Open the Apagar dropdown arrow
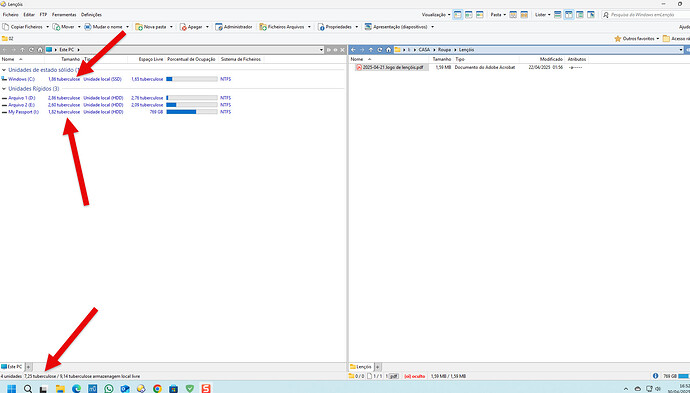Viewport: 690px width, 393px height. coord(207,27)
